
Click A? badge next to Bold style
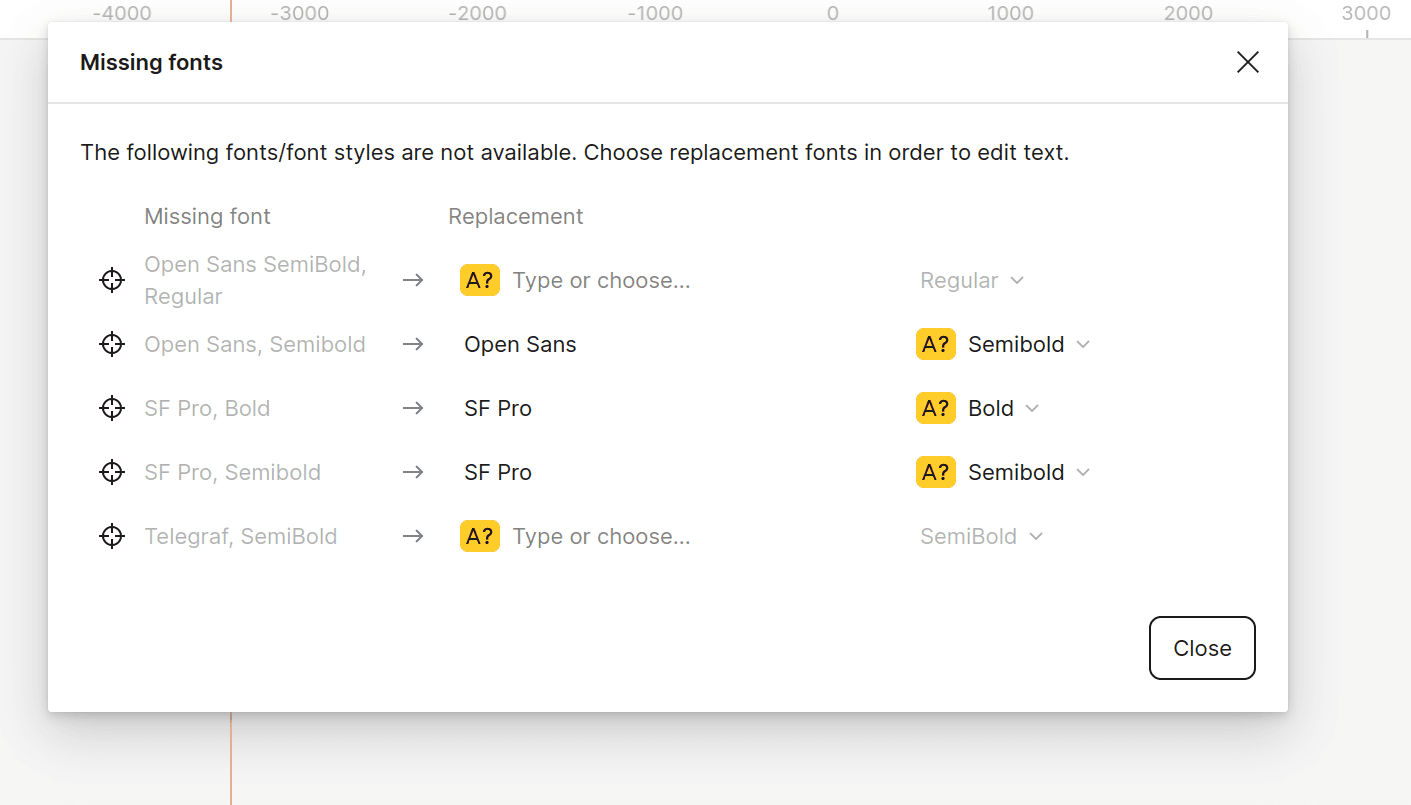coord(935,408)
